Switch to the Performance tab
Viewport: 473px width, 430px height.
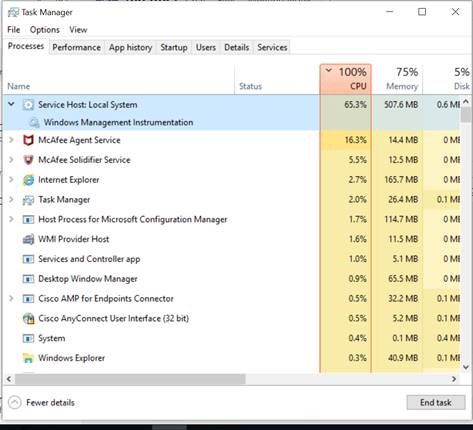point(77,48)
